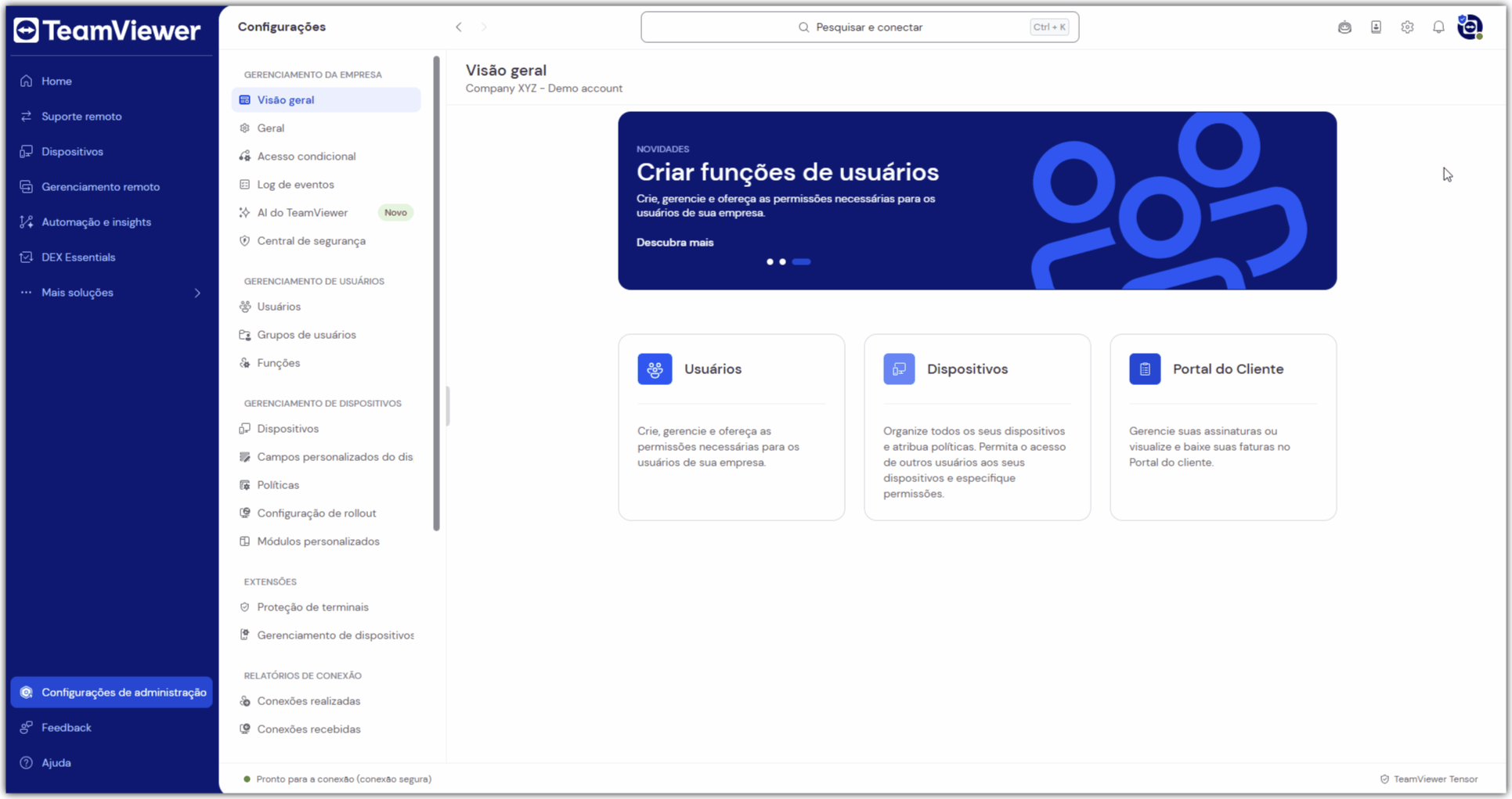Viewport: 1512px width, 799px height.
Task: Click the Central de segurança shield icon
Action: click(x=245, y=240)
